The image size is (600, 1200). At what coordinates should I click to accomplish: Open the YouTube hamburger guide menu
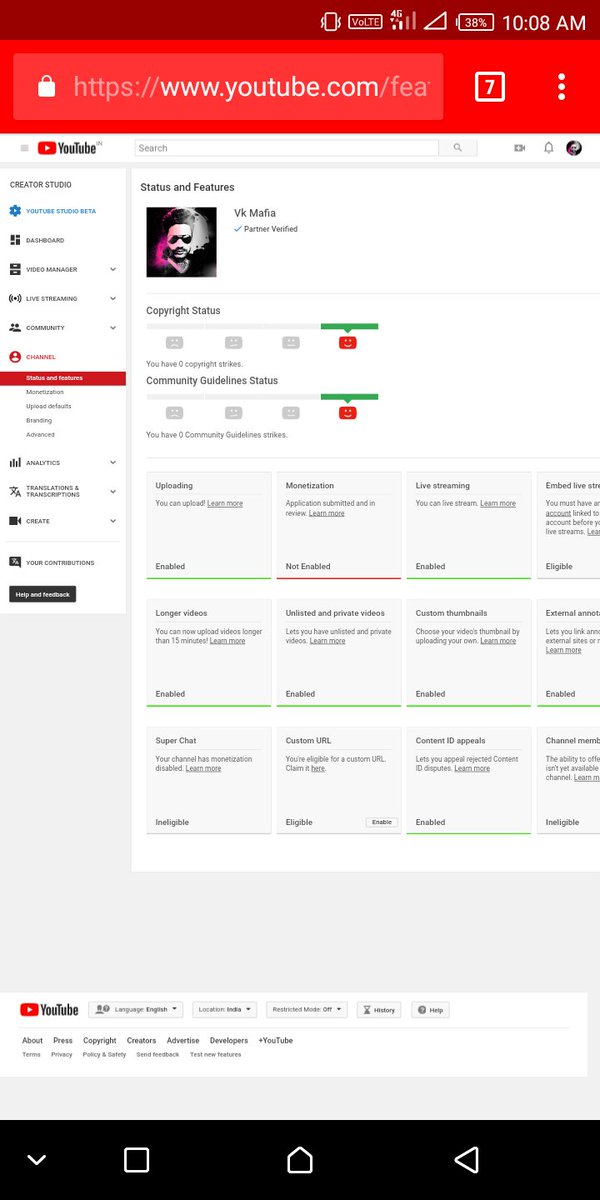(25, 148)
